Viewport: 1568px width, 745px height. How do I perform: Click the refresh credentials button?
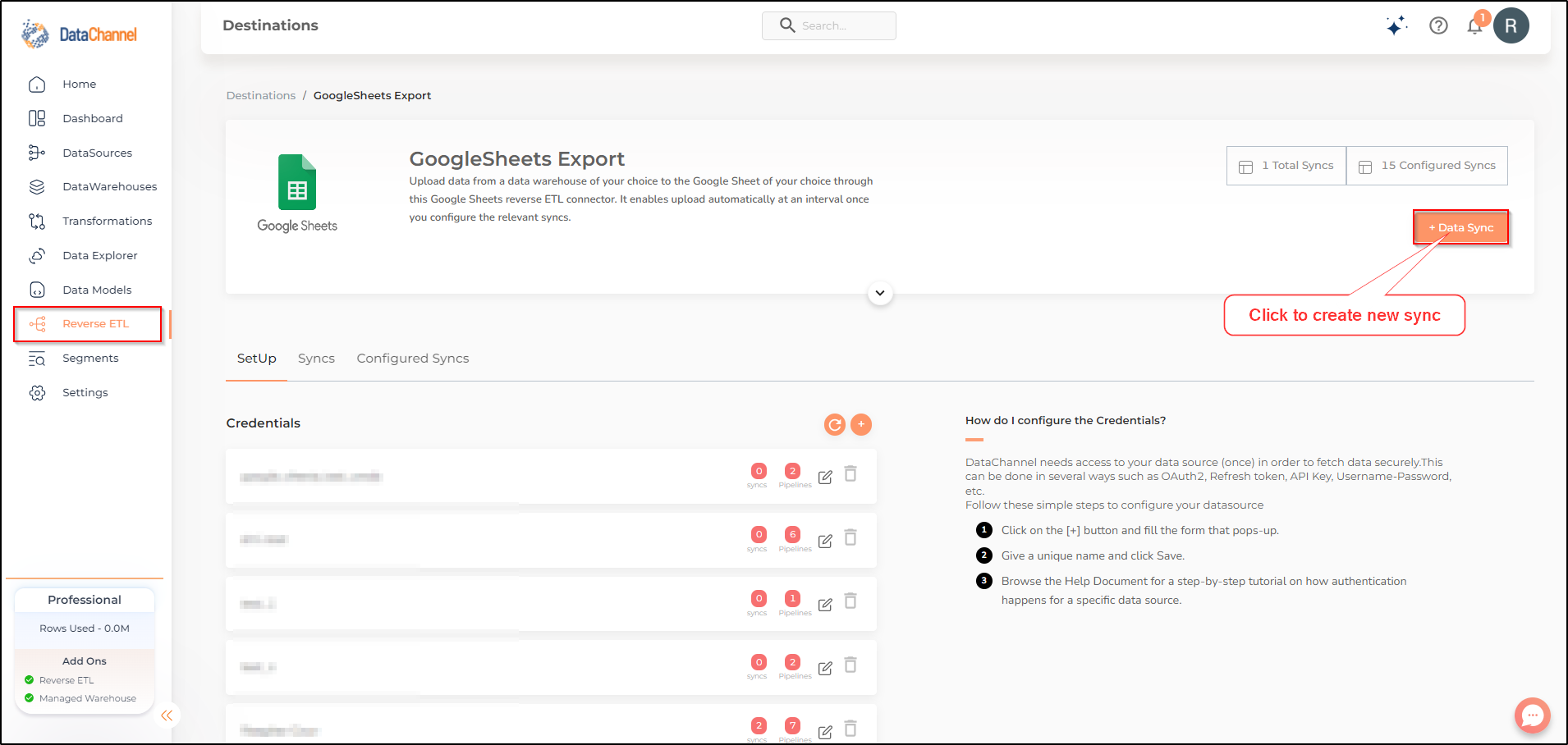pos(835,424)
